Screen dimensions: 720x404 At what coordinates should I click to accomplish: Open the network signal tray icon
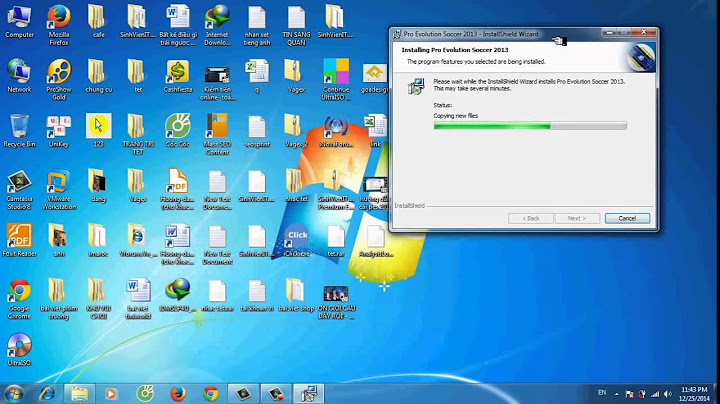pyautogui.click(x=655, y=394)
